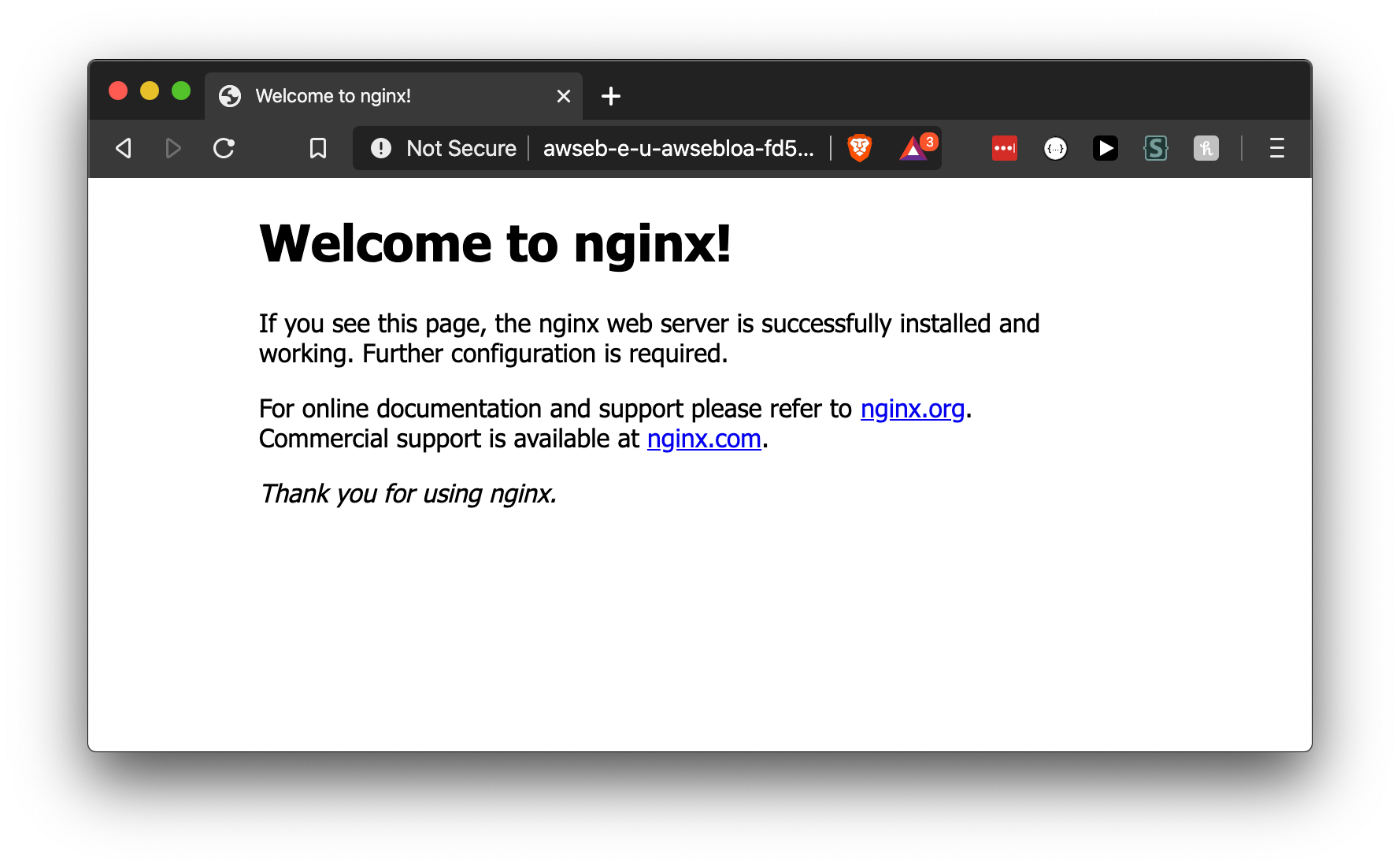The width and height of the screenshot is (1400, 868).
Task: Open the nginx.com commercial support link
Action: coord(704,439)
